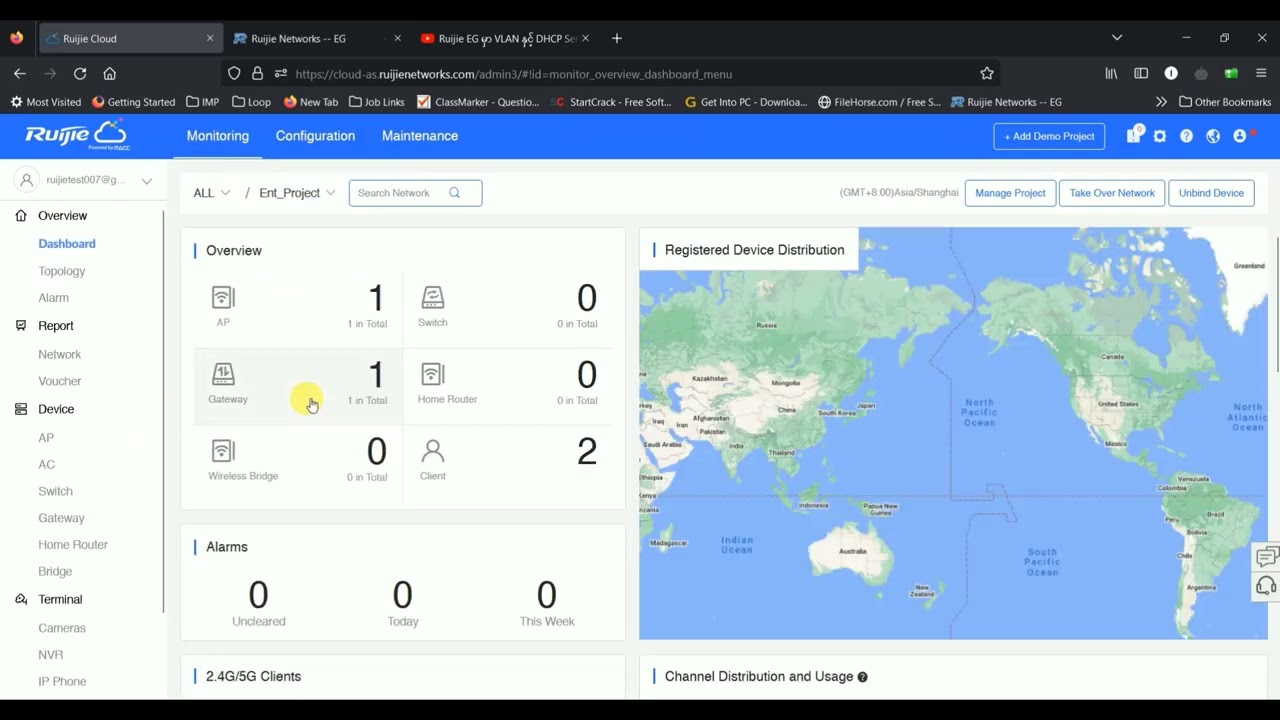Image resolution: width=1280 pixels, height=720 pixels.
Task: Open the help question mark icon
Action: coord(1186,136)
